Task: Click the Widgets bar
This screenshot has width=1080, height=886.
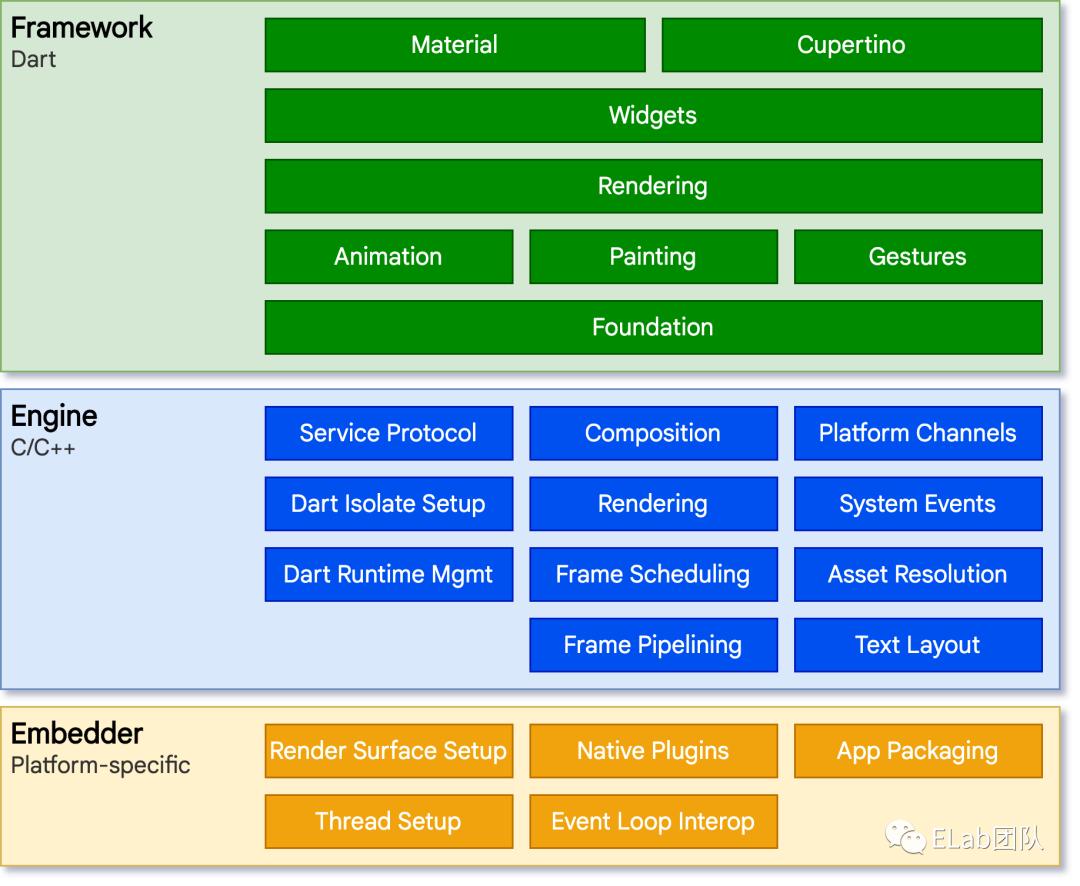Action: pyautogui.click(x=653, y=115)
